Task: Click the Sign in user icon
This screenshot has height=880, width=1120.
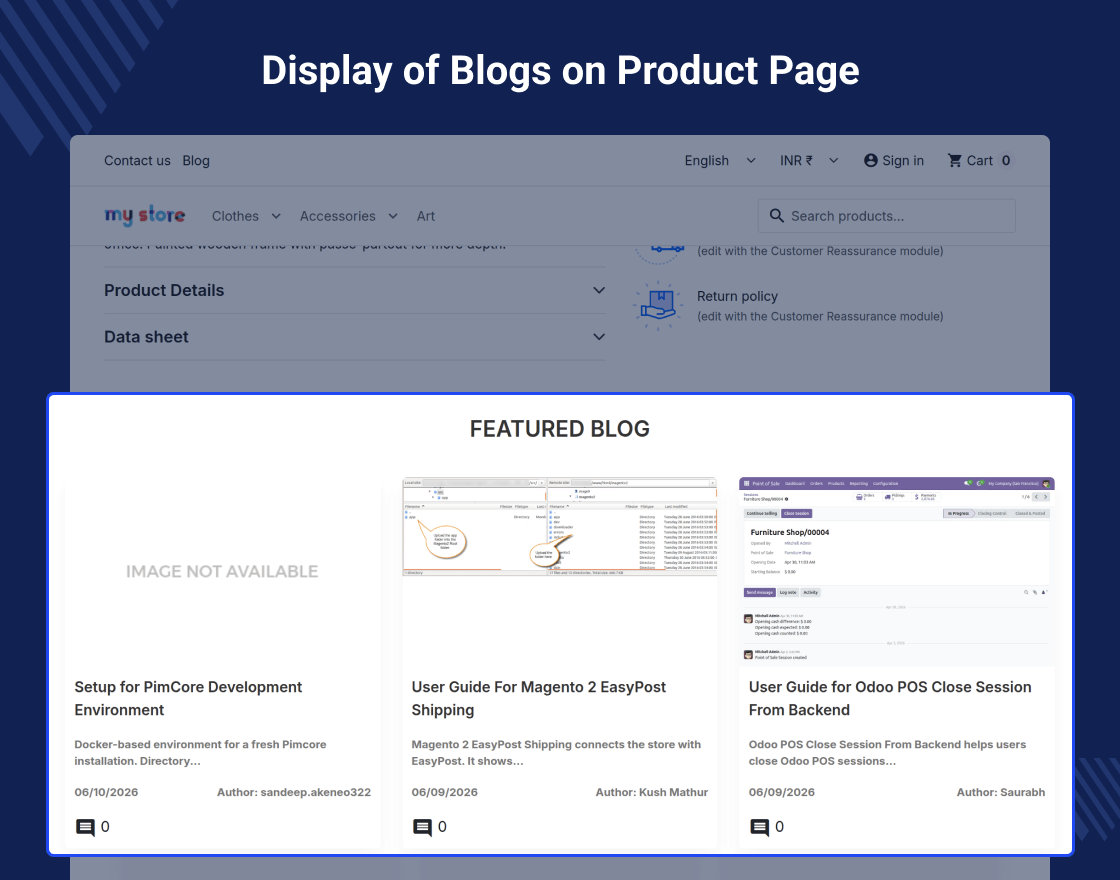Action: [x=870, y=161]
